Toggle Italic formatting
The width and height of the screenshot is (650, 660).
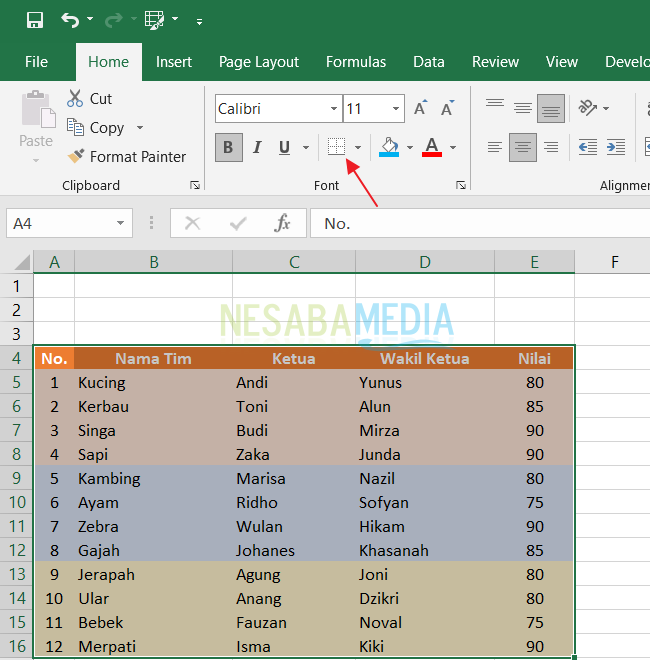coord(257,147)
